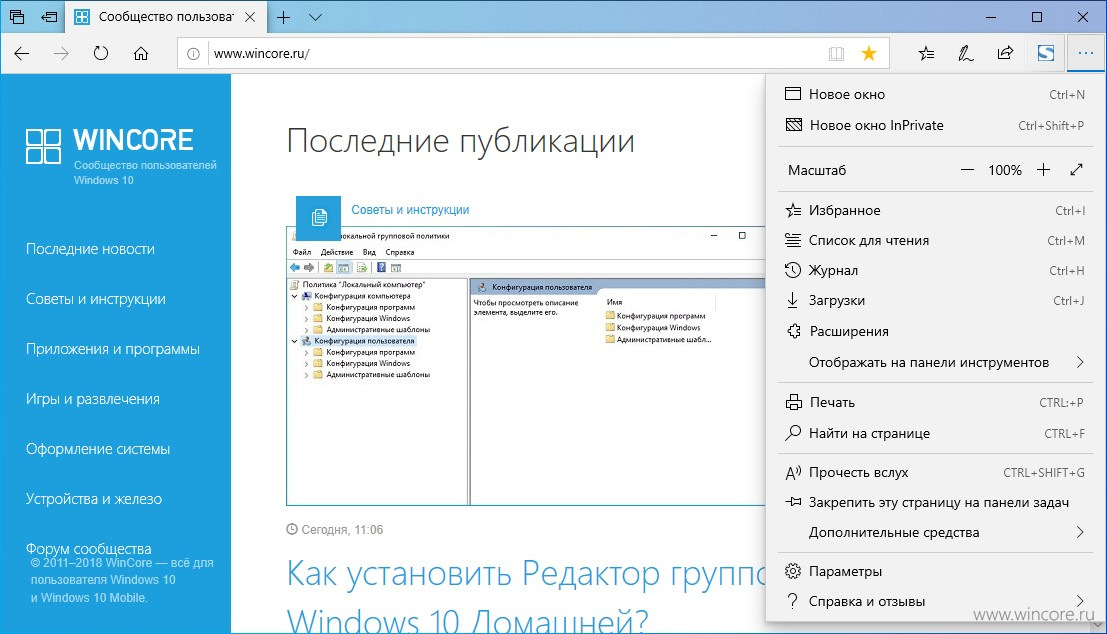1107x634 pixels.
Task: Choose Закрепить эту страницу на панели задач
Action: (935, 503)
